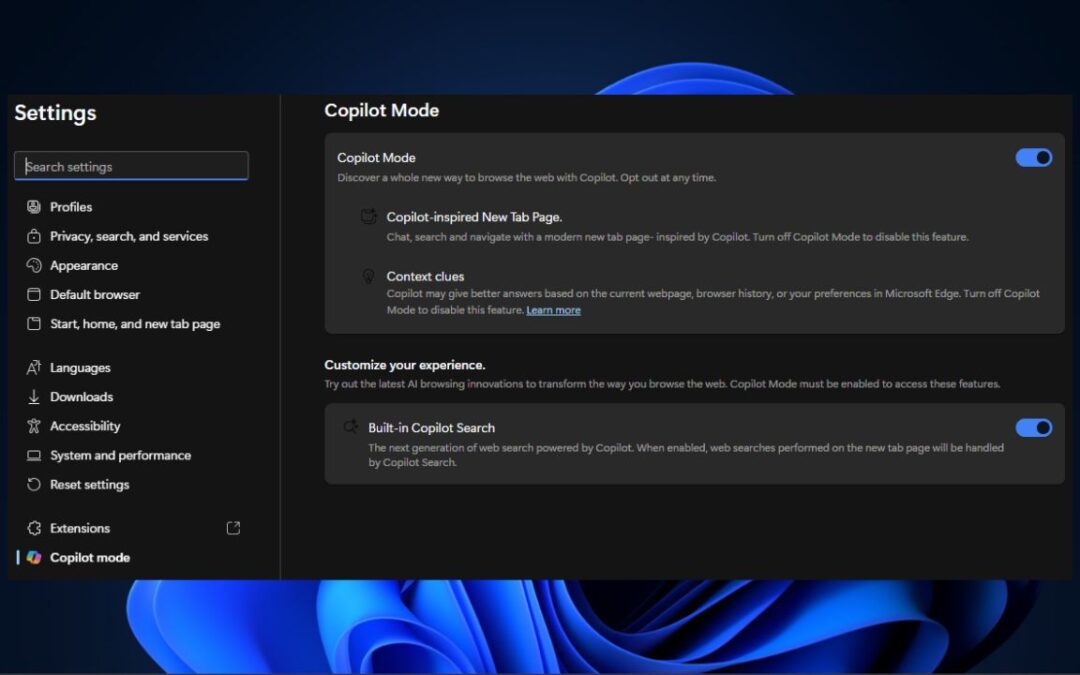Click the Learn more link
The height and width of the screenshot is (675, 1080).
(x=553, y=310)
